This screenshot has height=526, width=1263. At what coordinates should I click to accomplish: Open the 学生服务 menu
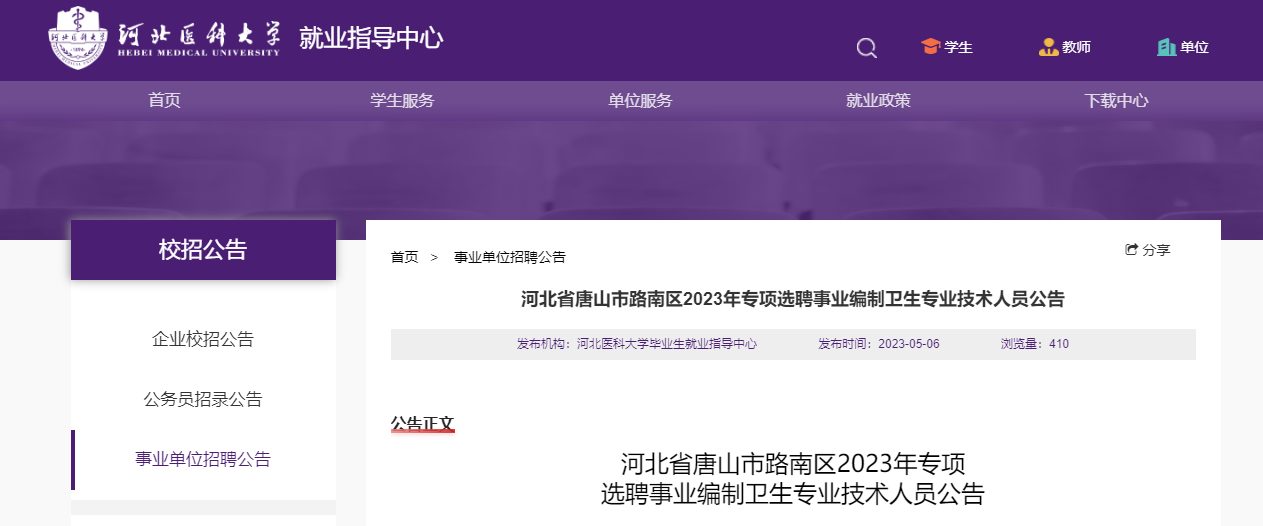click(x=402, y=100)
